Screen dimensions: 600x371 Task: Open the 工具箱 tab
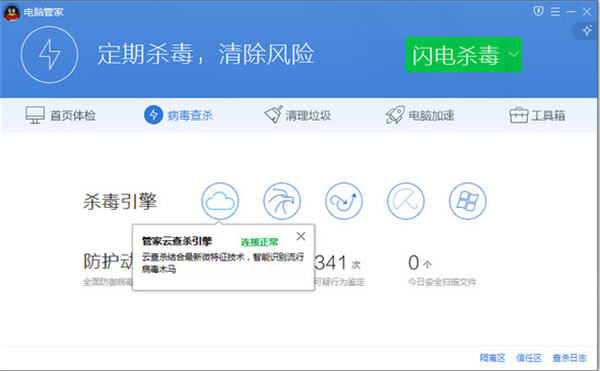tap(537, 115)
